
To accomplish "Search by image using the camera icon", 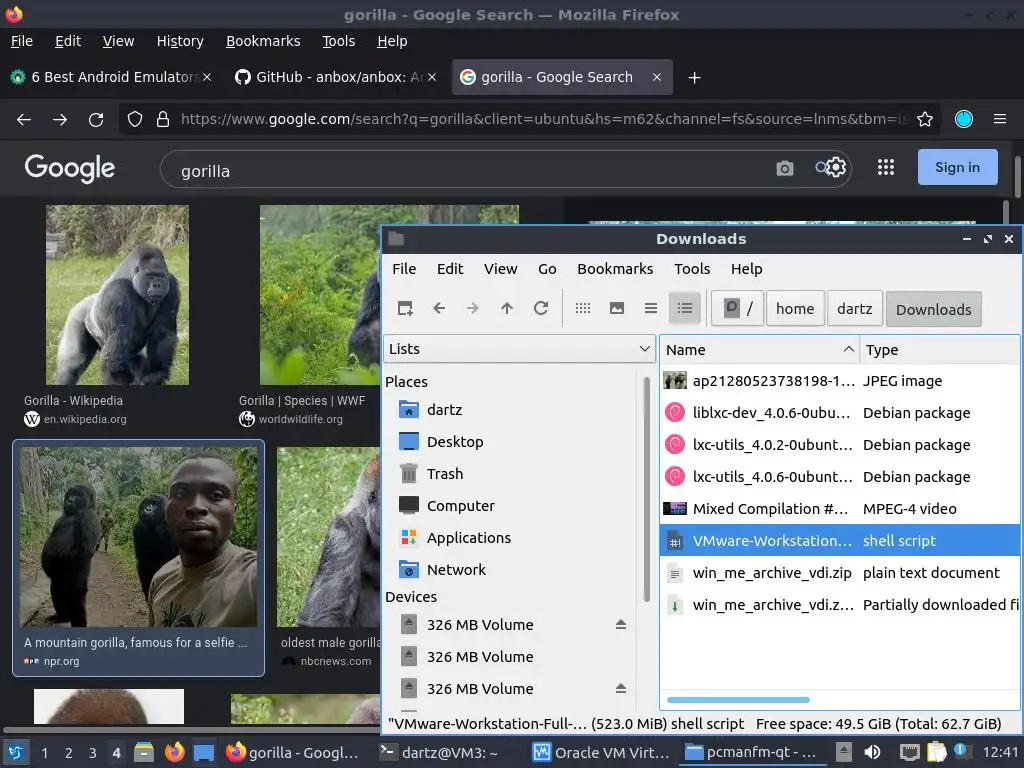I will coord(784,168).
